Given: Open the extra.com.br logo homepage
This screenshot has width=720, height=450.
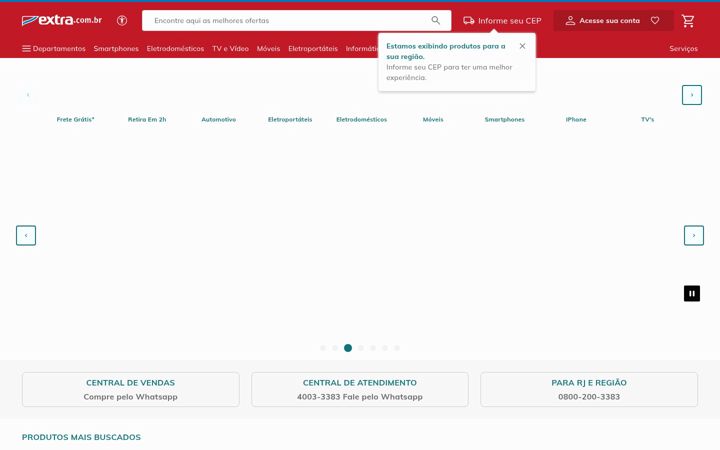Looking at the screenshot, I should pos(62,20).
